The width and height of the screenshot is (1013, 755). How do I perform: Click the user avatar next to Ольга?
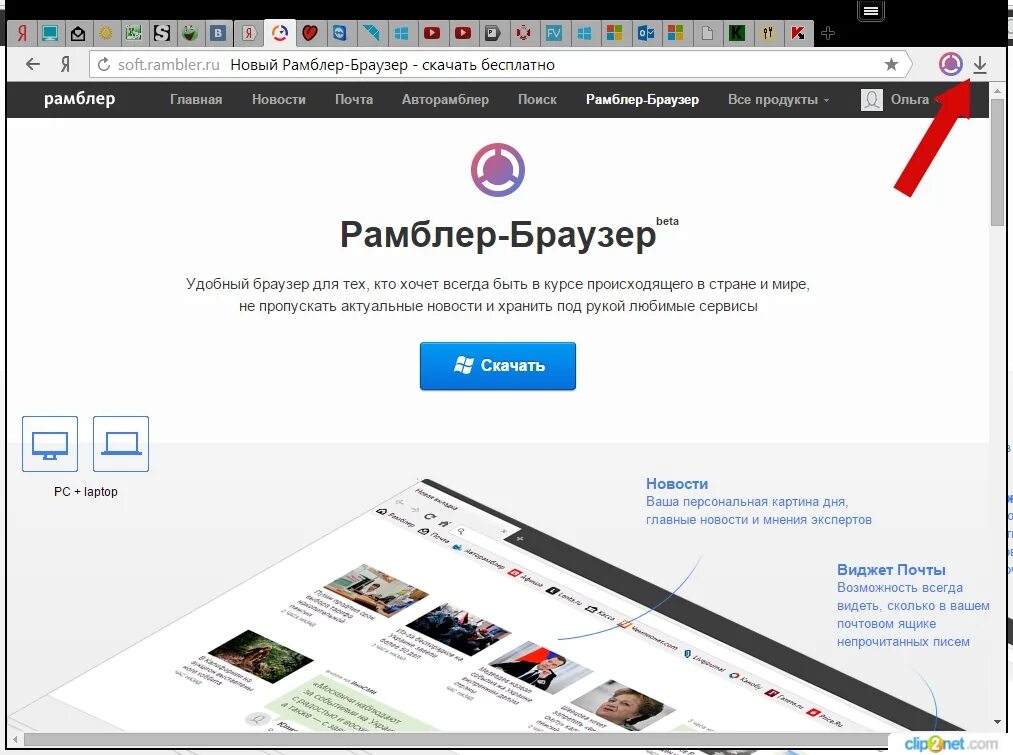872,99
